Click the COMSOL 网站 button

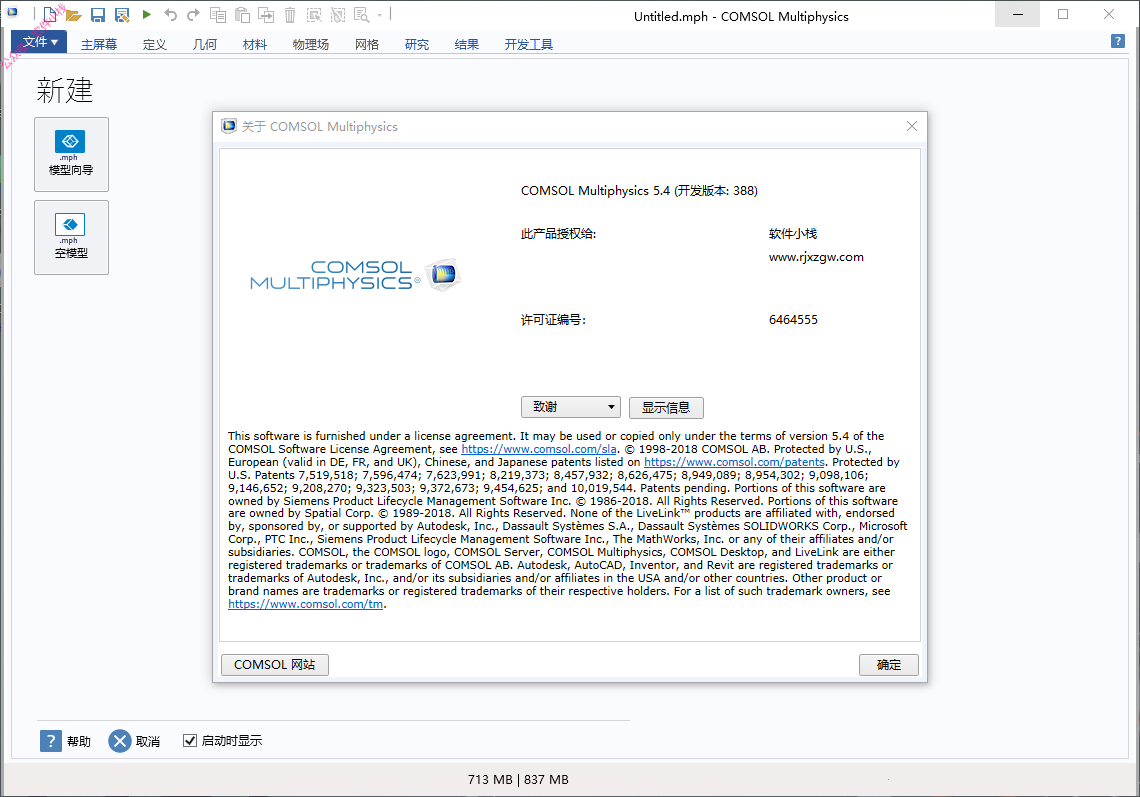tap(275, 665)
